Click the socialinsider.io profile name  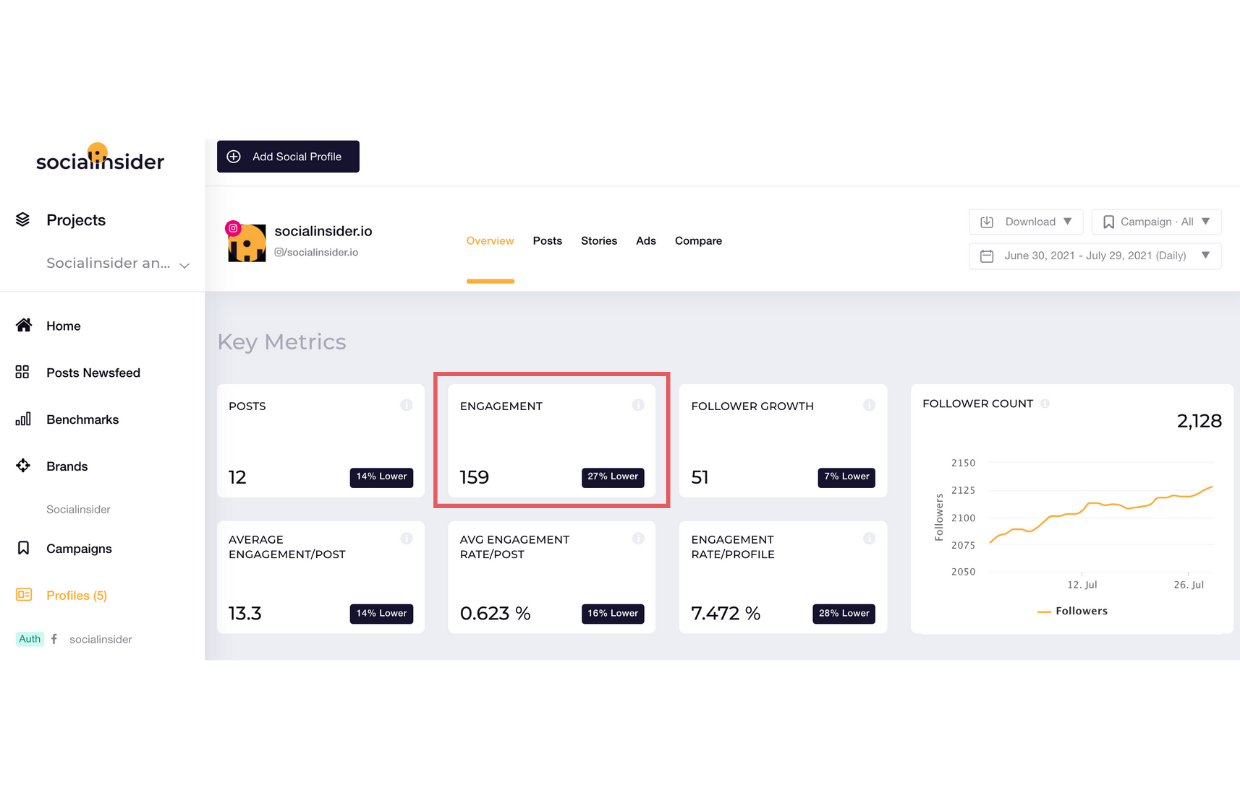click(x=323, y=231)
